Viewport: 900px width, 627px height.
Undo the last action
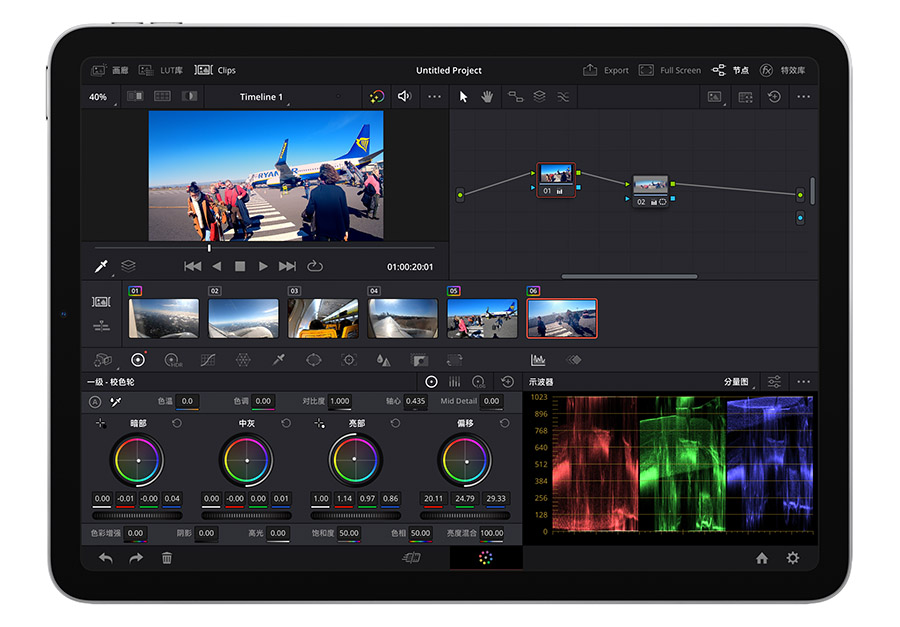click(106, 558)
